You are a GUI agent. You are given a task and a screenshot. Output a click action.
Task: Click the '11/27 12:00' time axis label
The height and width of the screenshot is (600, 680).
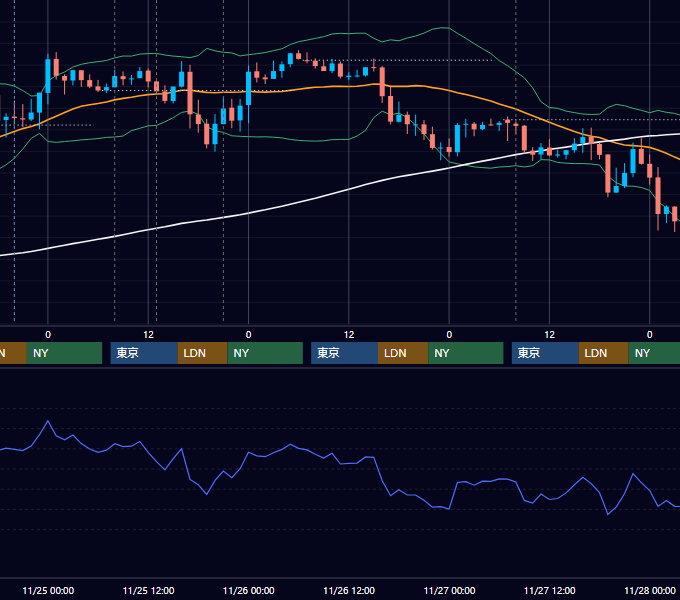coord(549,590)
